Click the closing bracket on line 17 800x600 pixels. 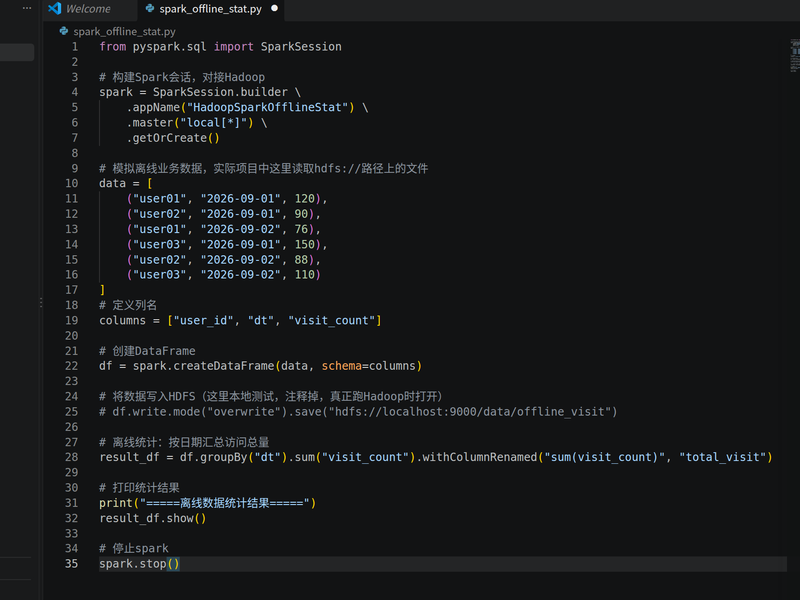pyautogui.click(x=102, y=290)
